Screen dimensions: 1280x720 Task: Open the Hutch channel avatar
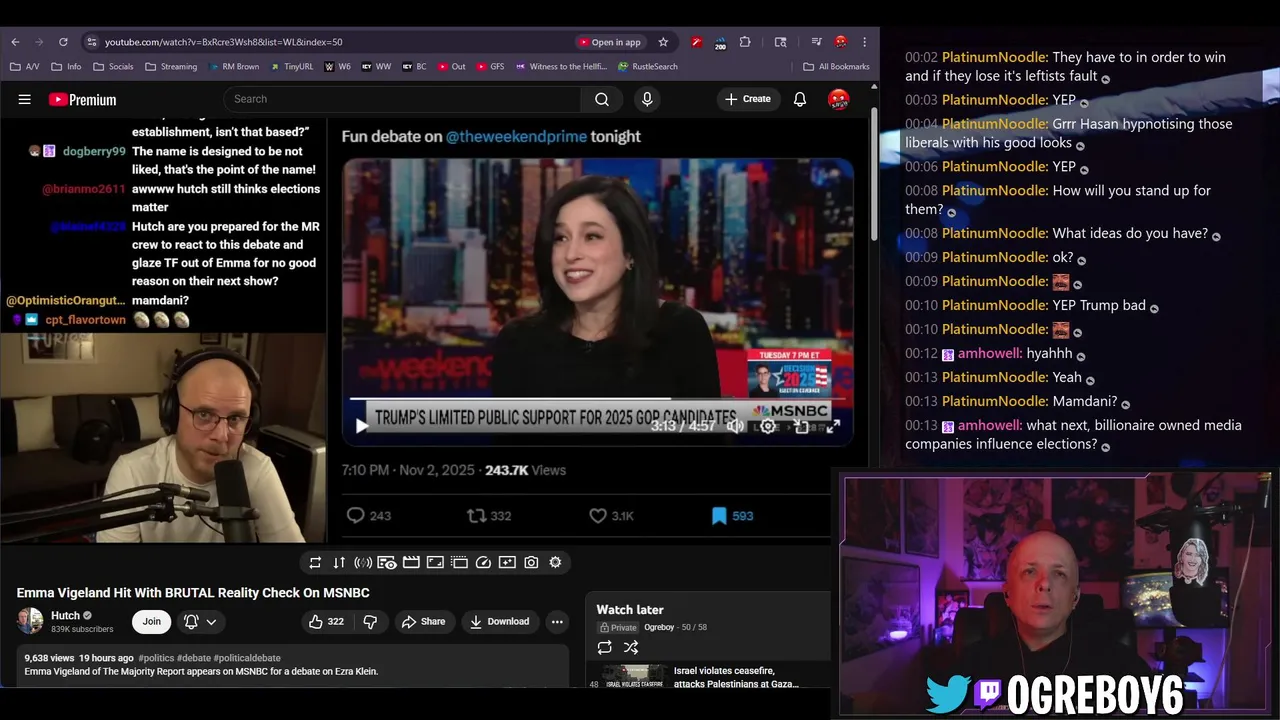(30, 621)
